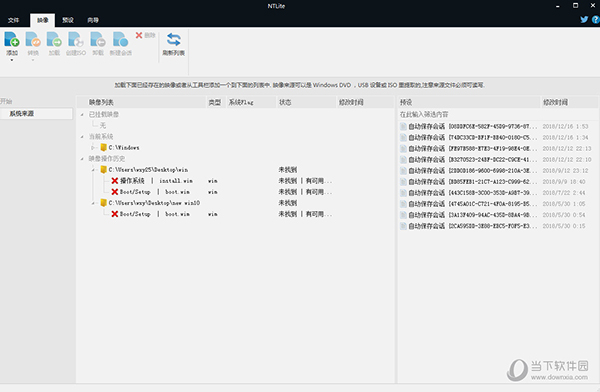Collapse the C:\Users\wxy\Desktop\new win10 node

tap(93, 203)
